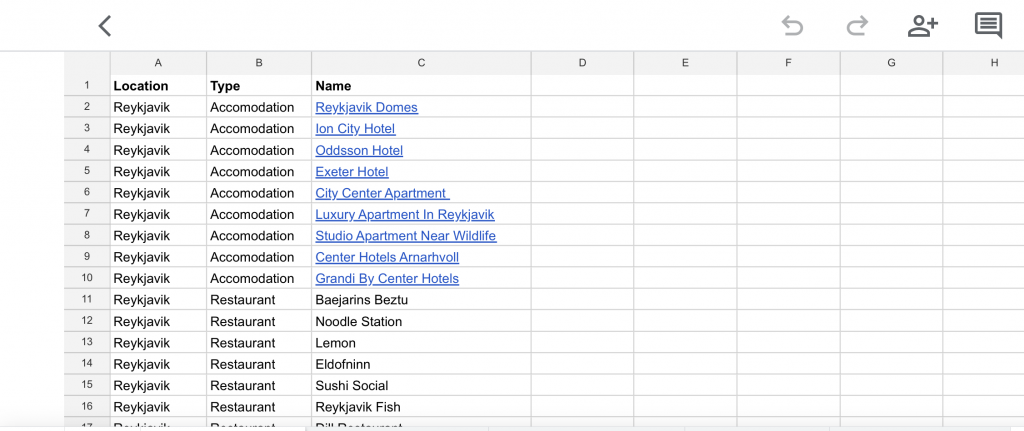Select row 5 header number
The height and width of the screenshot is (431, 1024).
tap(87, 171)
